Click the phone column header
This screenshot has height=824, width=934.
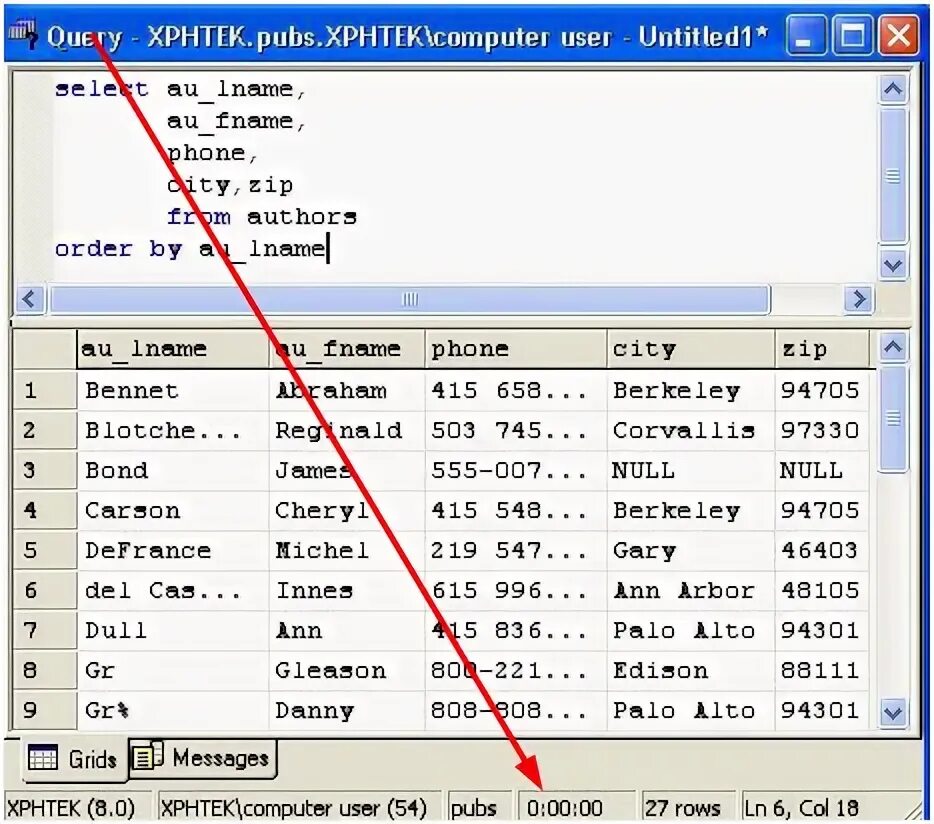click(515, 349)
